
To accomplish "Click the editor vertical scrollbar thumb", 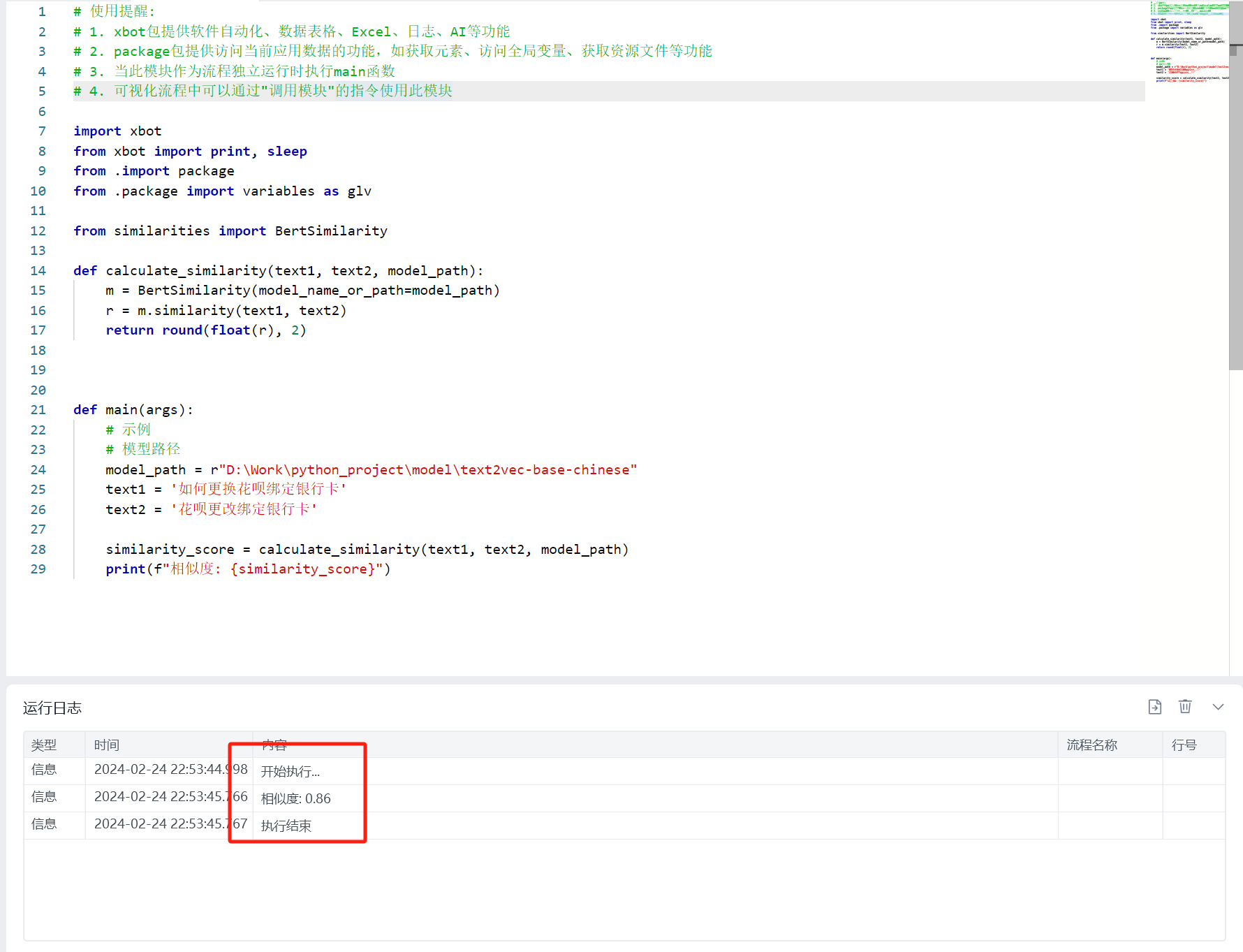I will (1235, 210).
